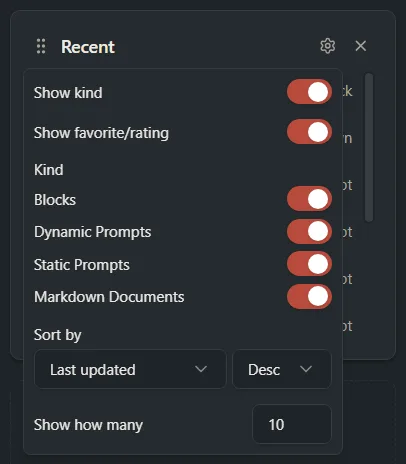Click the Recent panel title
Viewport: 406px width, 464px height.
point(88,47)
